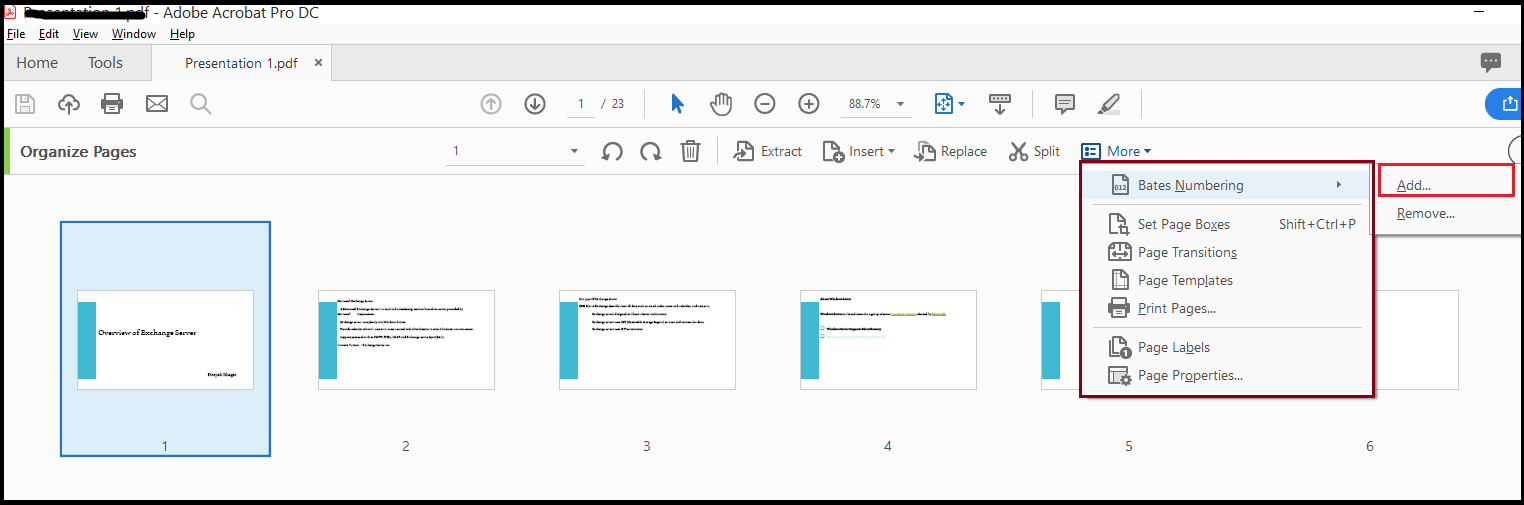Viewport: 1524px width, 505px height.
Task: Open the page range dropdown showing 1
Action: coord(515,151)
